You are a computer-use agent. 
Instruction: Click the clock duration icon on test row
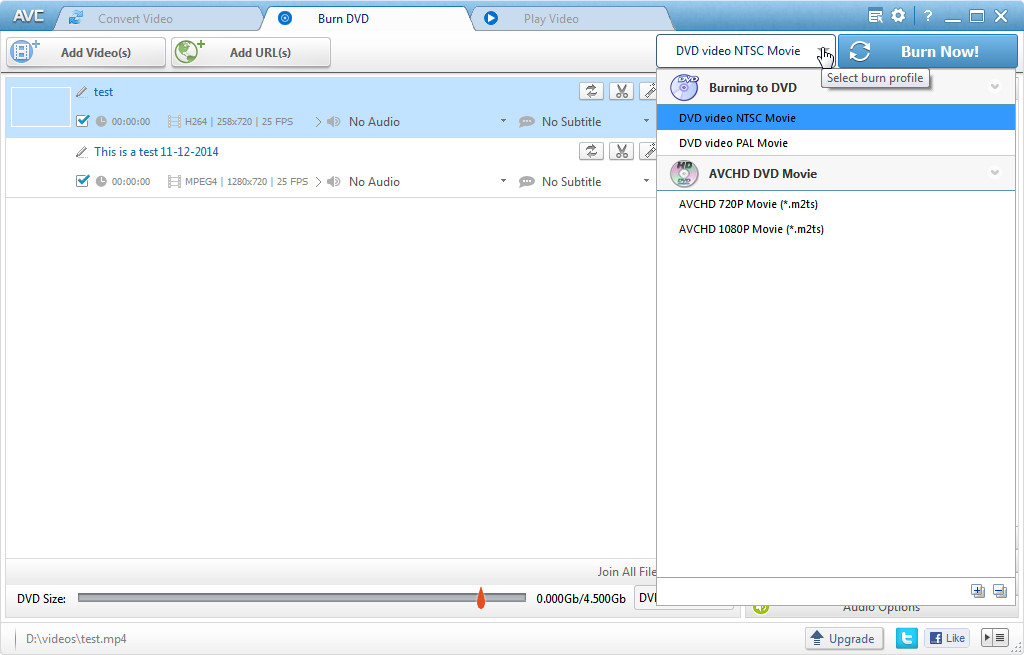click(101, 121)
